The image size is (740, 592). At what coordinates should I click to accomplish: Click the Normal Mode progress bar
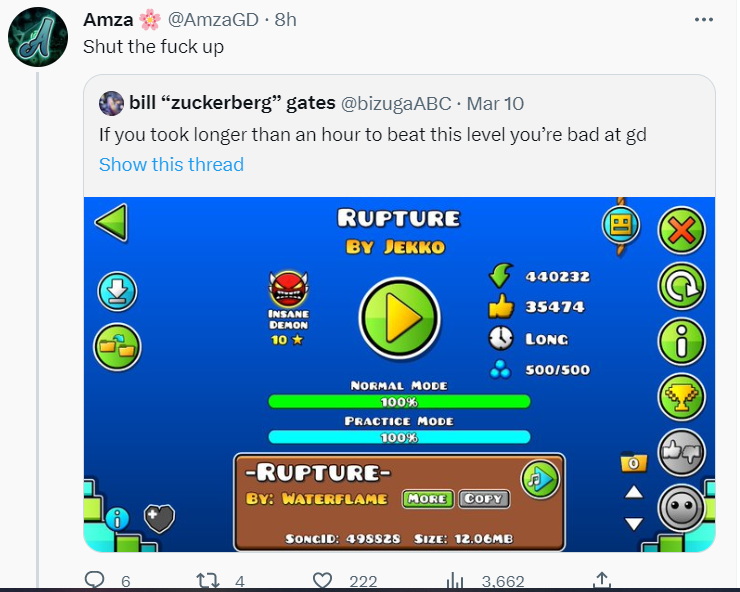coord(399,402)
